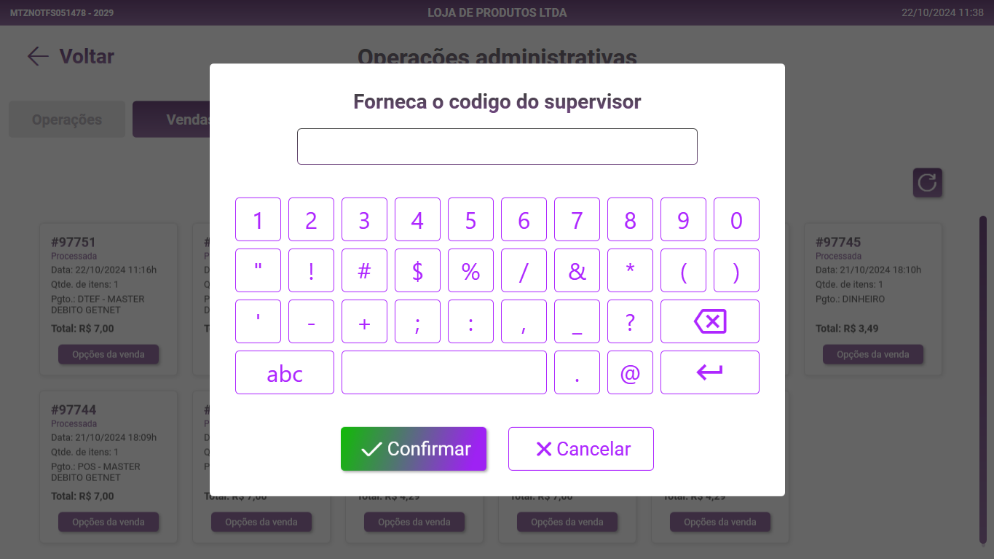This screenshot has height=559, width=994.
Task: Click the refresh icon button
Action: 927,182
